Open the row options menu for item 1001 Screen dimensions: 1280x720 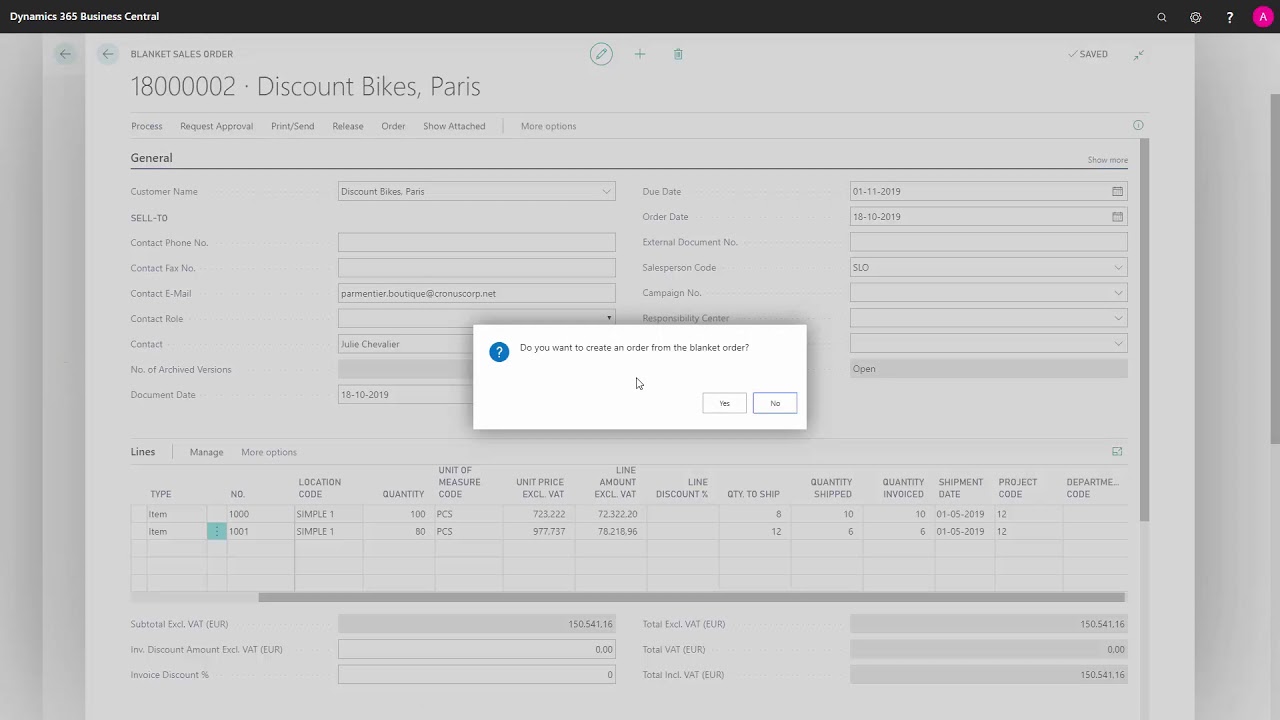pyautogui.click(x=216, y=531)
